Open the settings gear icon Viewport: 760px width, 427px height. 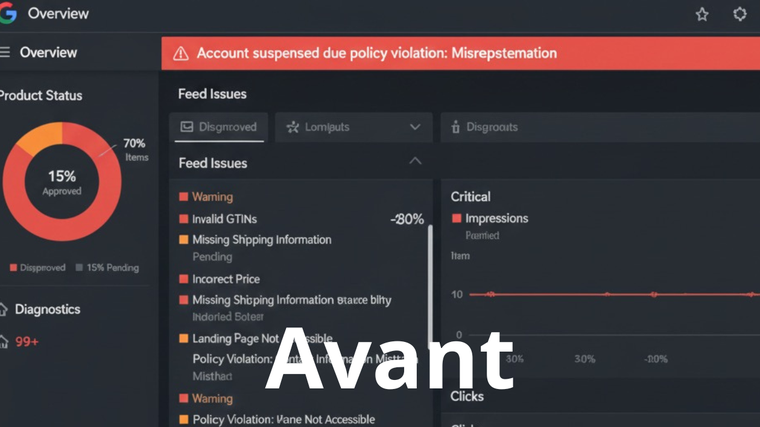[740, 14]
